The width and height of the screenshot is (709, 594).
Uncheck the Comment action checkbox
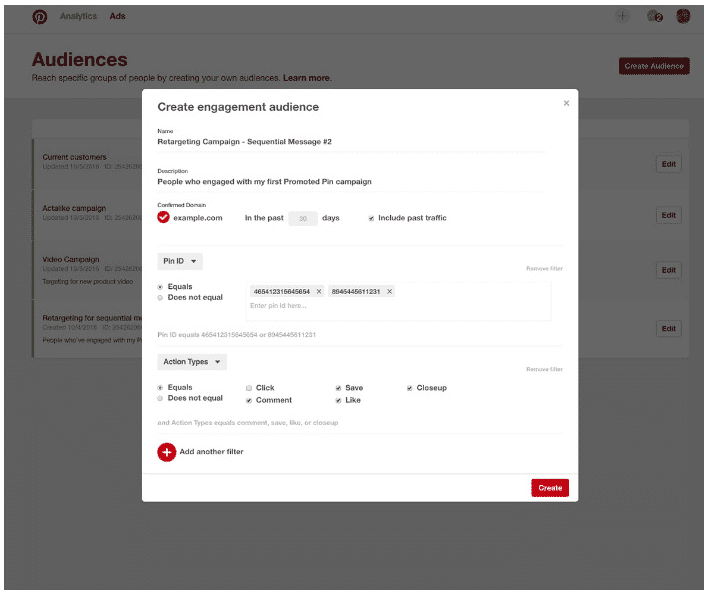click(x=249, y=401)
